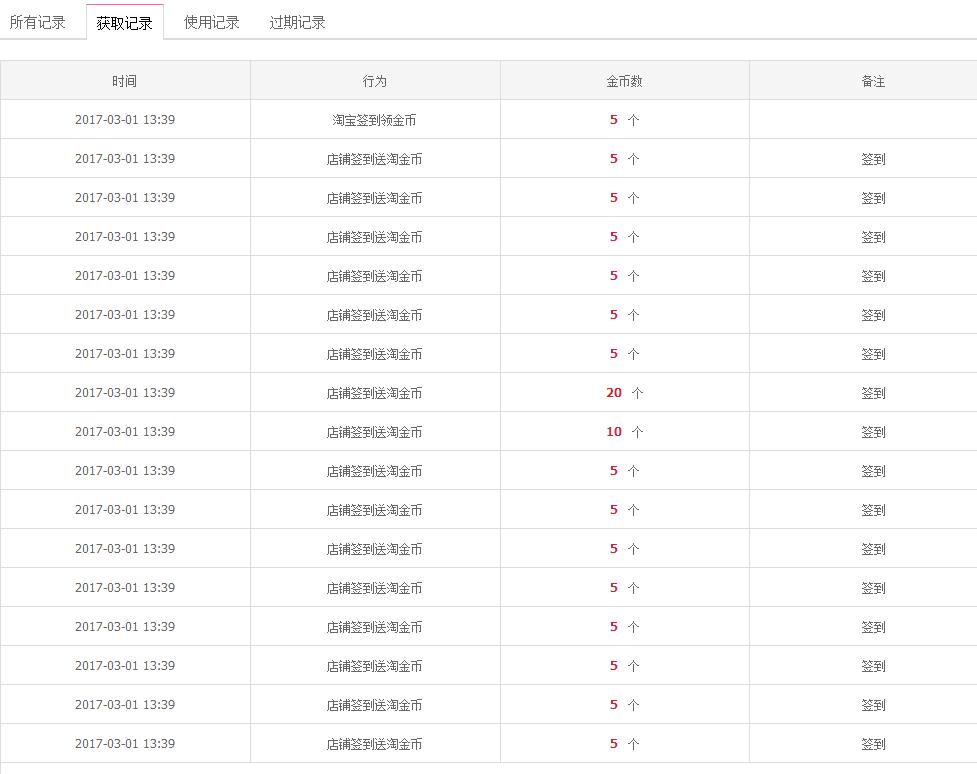Click 店铺签到送淘金币 in the 10 个 row

click(x=374, y=432)
